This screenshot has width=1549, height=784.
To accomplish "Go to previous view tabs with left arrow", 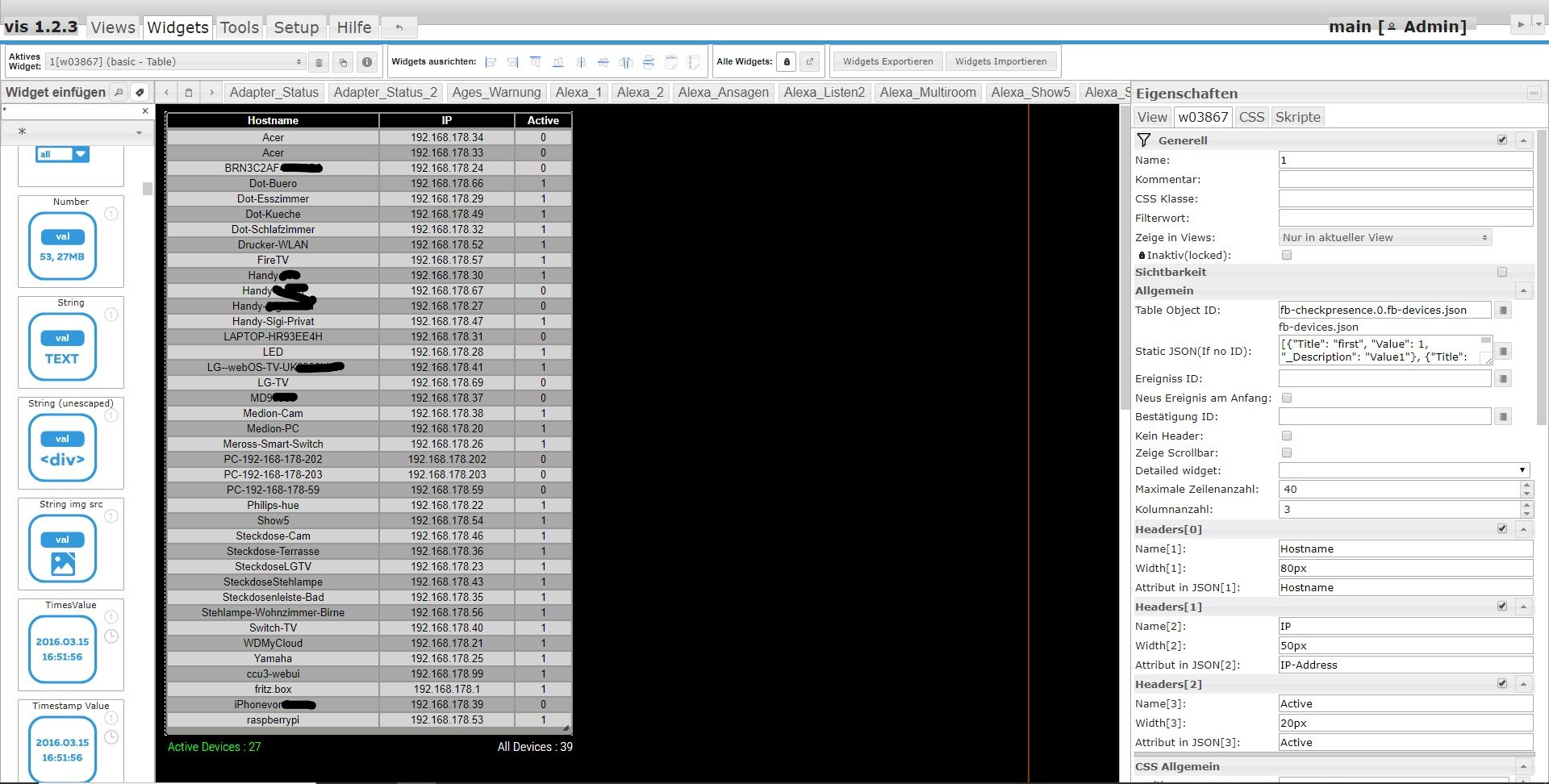I will point(166,93).
